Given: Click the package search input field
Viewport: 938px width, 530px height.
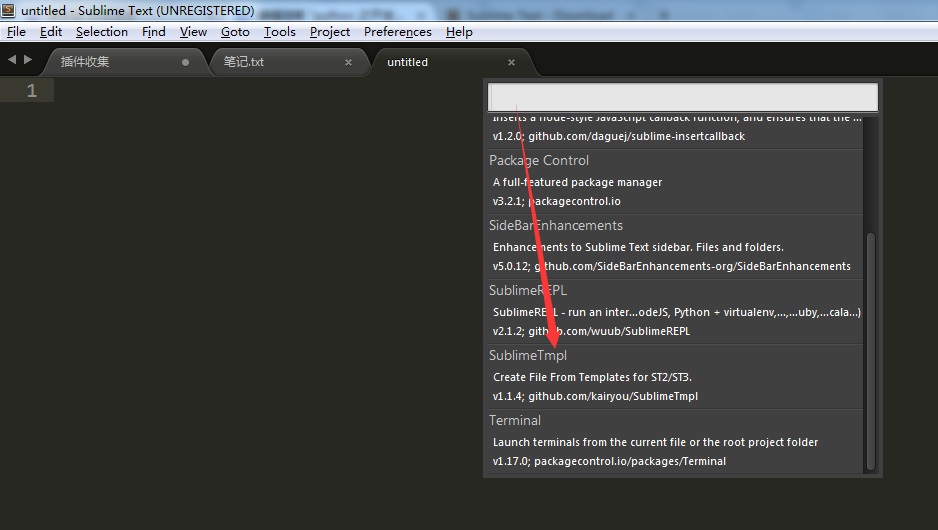Looking at the screenshot, I should click(x=683, y=97).
